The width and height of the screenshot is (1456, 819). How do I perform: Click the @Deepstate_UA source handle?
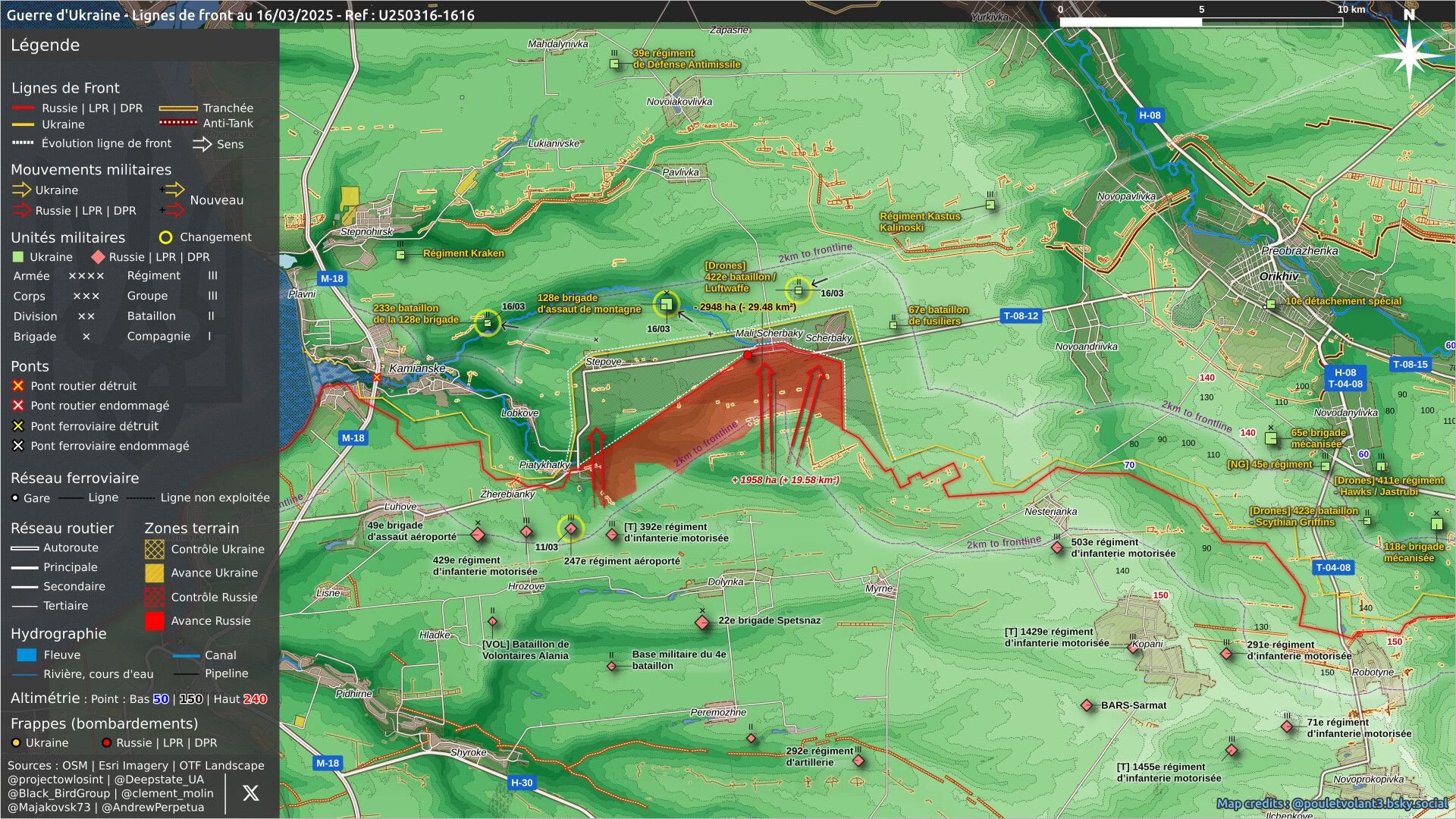[x=163, y=779]
